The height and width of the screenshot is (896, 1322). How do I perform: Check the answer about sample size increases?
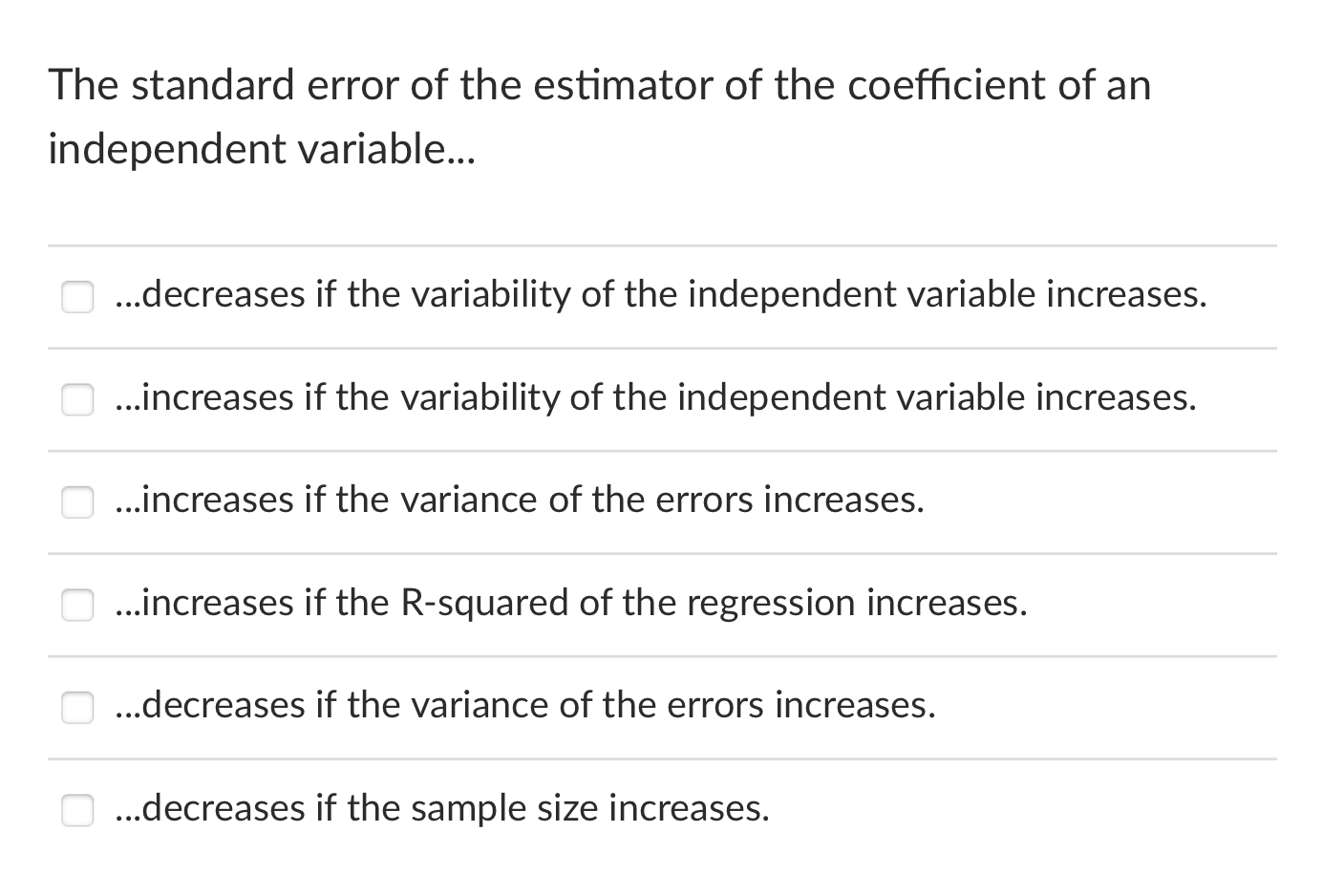tap(77, 810)
